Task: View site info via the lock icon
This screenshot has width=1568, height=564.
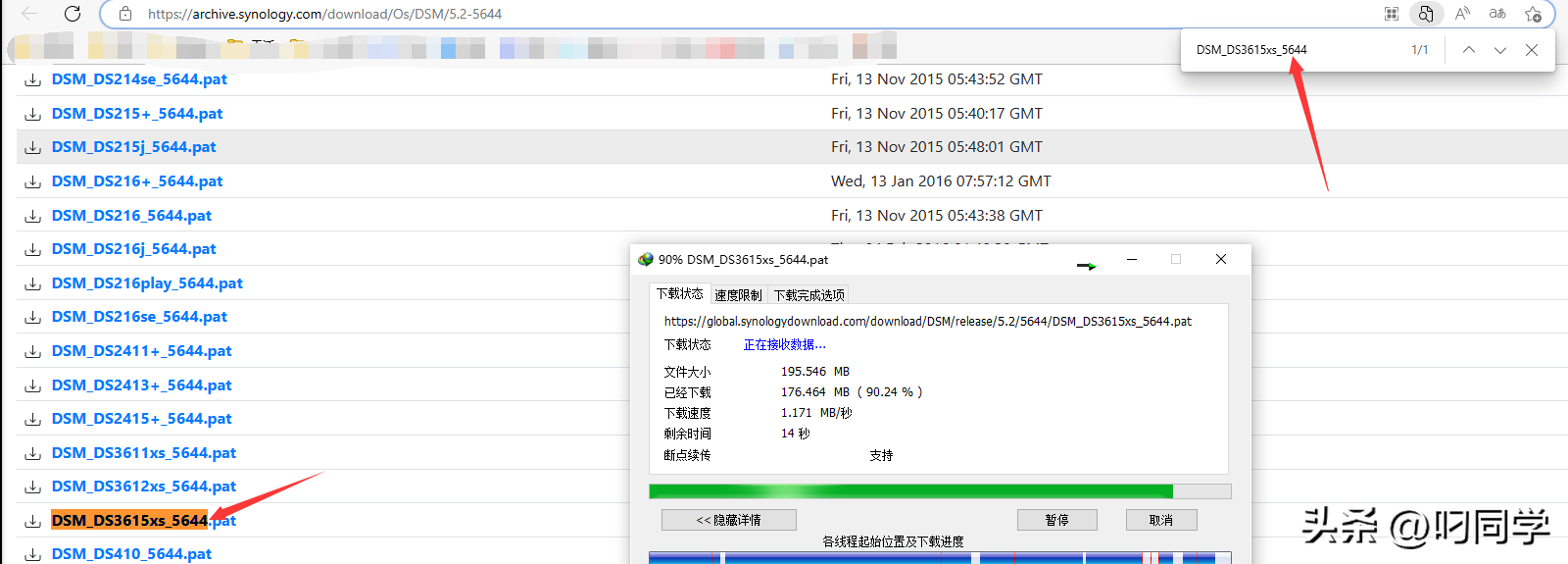Action: click(124, 14)
